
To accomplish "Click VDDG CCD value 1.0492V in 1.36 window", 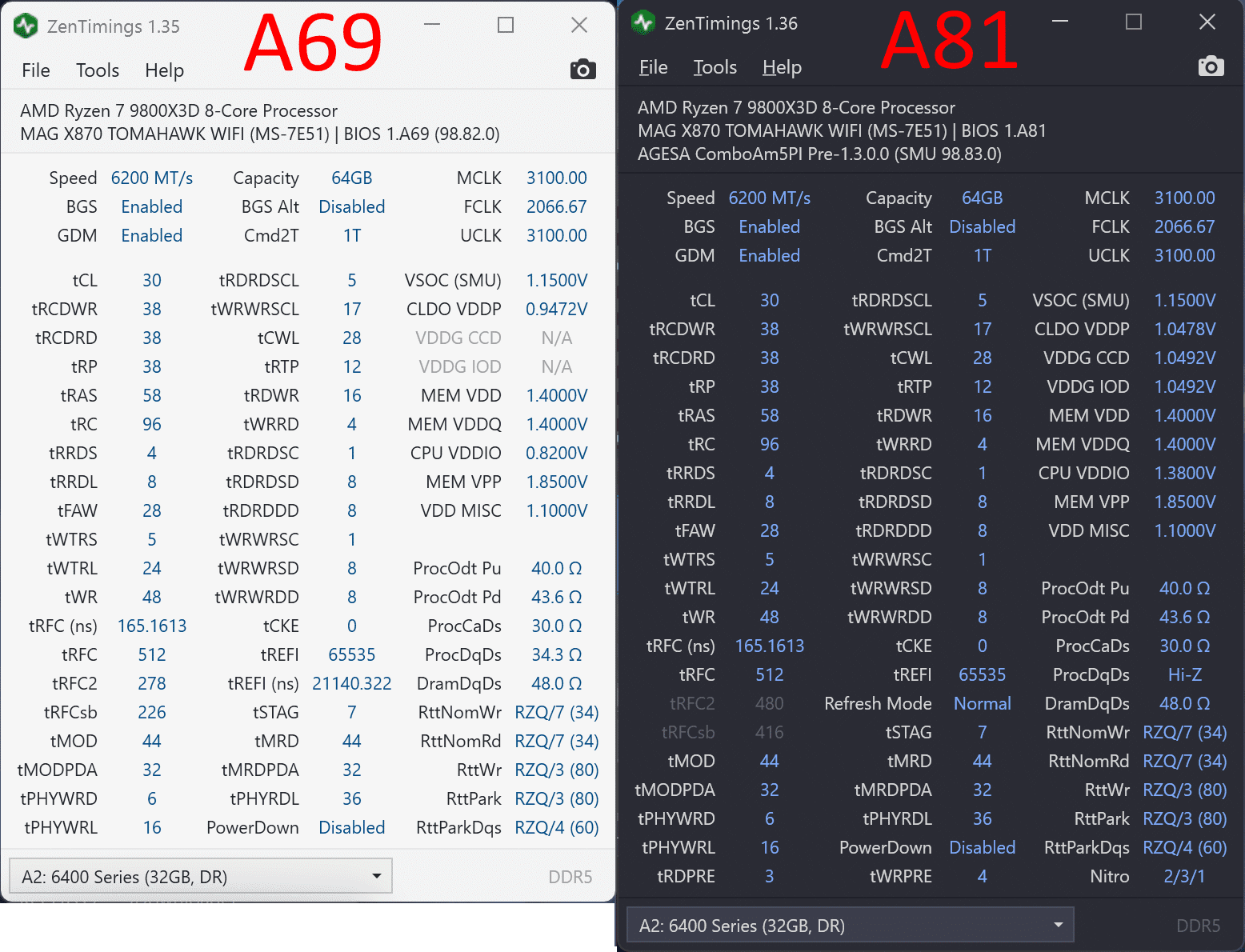I will coord(1185,358).
